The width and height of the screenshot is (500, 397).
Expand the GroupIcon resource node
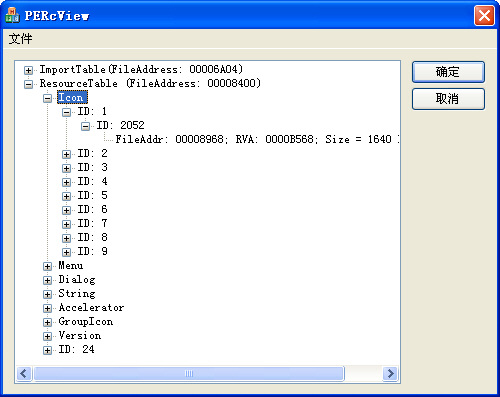coord(48,322)
